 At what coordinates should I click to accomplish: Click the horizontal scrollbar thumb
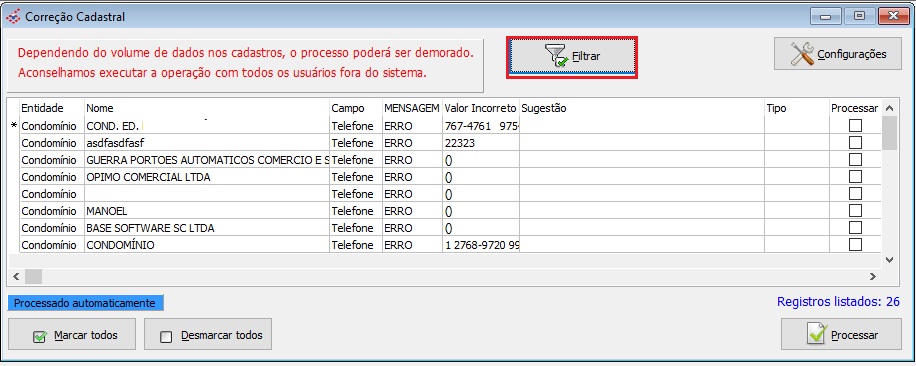tap(33, 276)
